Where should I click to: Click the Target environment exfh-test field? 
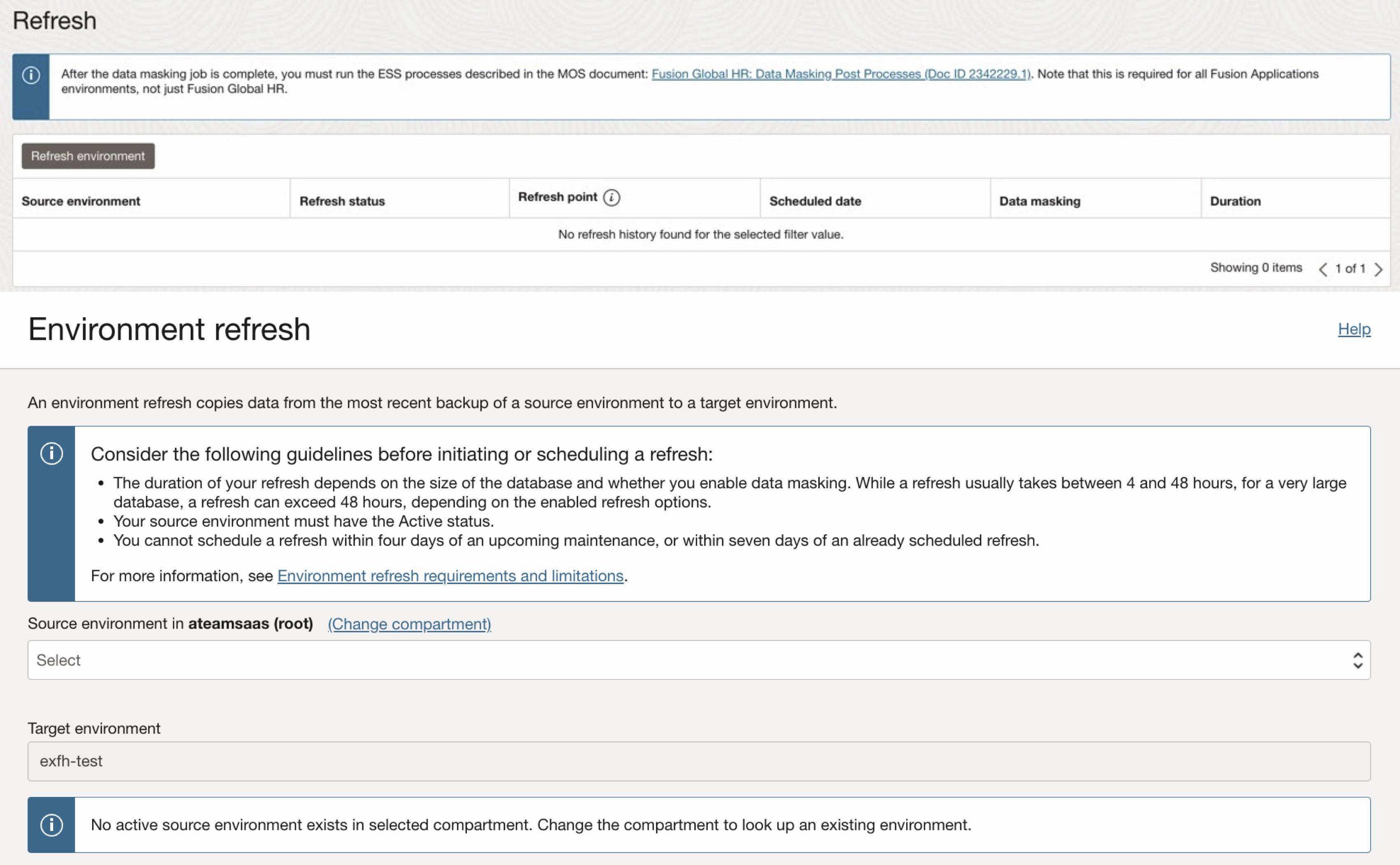pyautogui.click(x=699, y=762)
